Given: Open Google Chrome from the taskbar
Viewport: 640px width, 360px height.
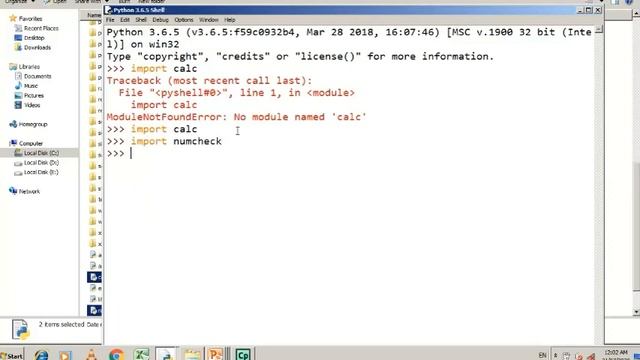Looking at the screenshot, I should click(116, 355).
